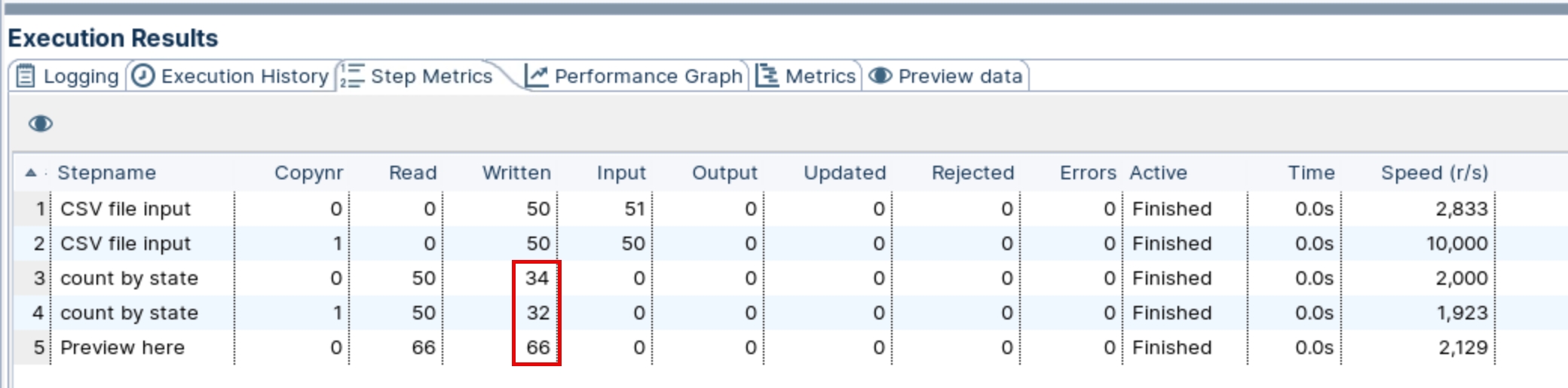The width and height of the screenshot is (1568, 388).
Task: Open the Logging tab
Action: [81, 76]
